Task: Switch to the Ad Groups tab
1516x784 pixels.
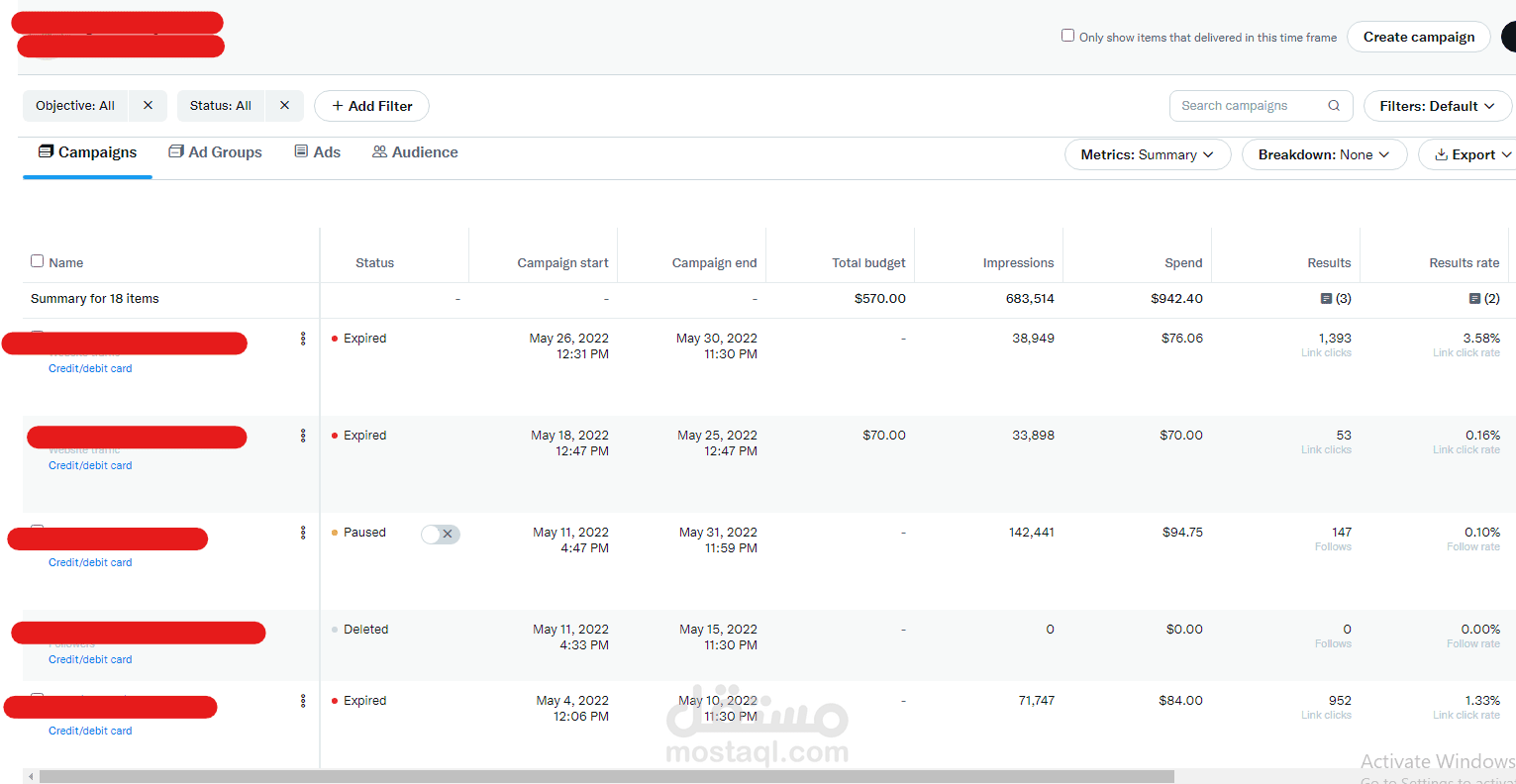Action: coord(216,152)
